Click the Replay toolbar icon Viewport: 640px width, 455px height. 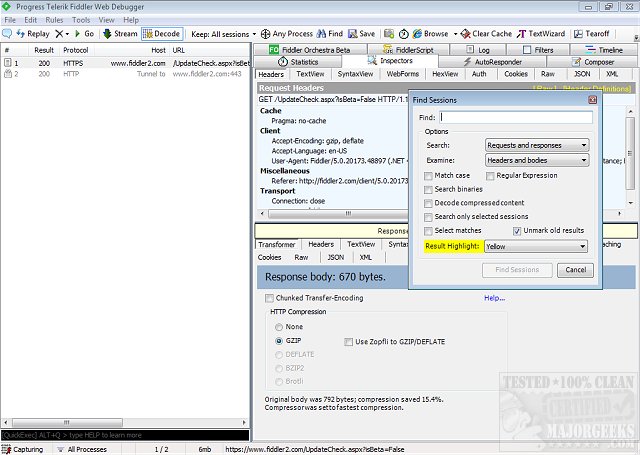pos(20,33)
